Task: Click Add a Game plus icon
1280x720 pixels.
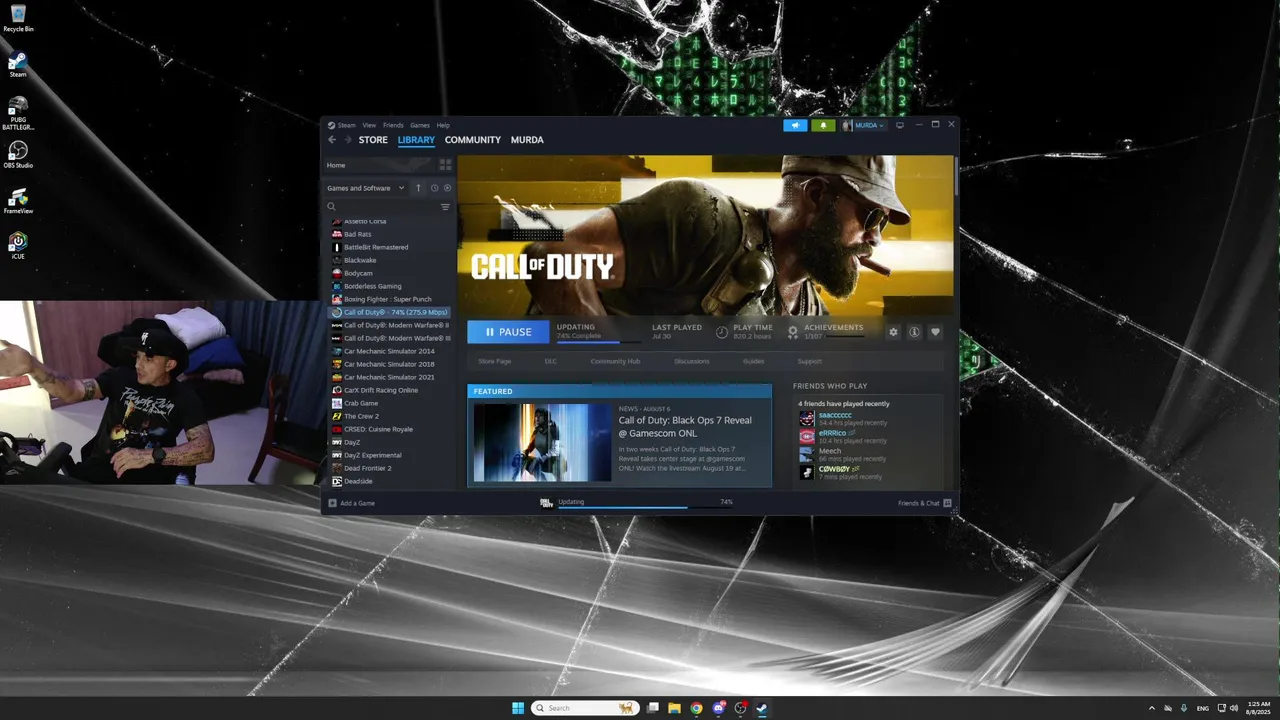Action: coord(332,503)
